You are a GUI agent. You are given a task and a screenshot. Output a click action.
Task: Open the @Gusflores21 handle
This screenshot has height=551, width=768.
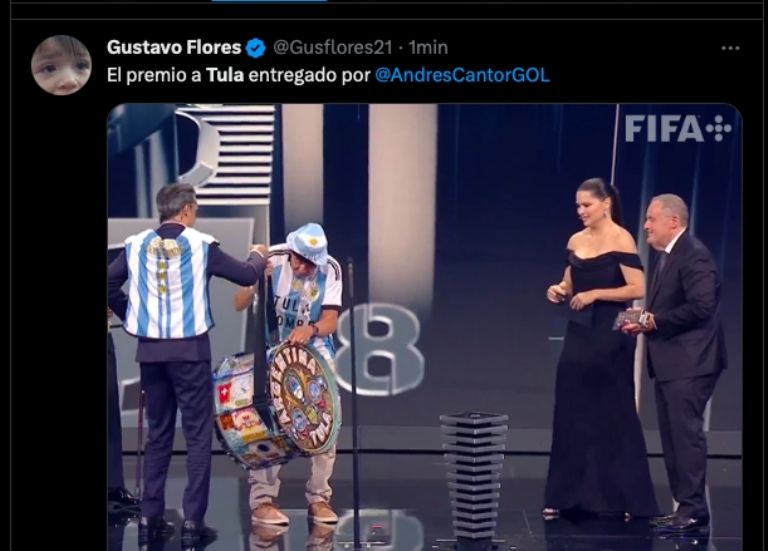click(x=333, y=48)
